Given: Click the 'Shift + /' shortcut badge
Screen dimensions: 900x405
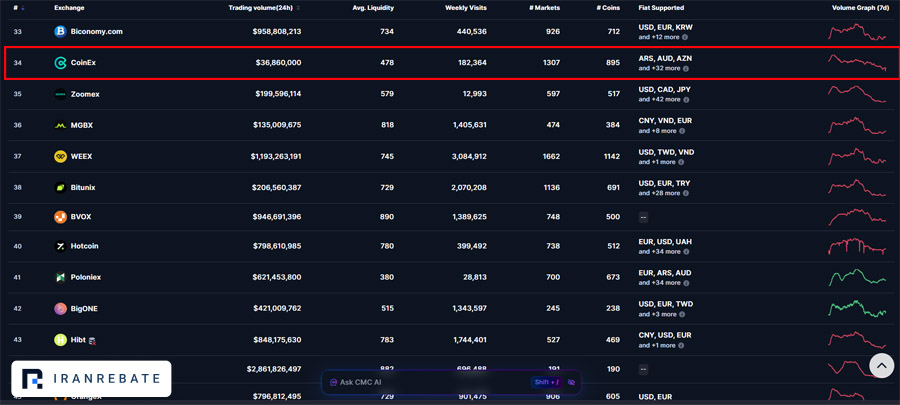Looking at the screenshot, I should [x=546, y=382].
